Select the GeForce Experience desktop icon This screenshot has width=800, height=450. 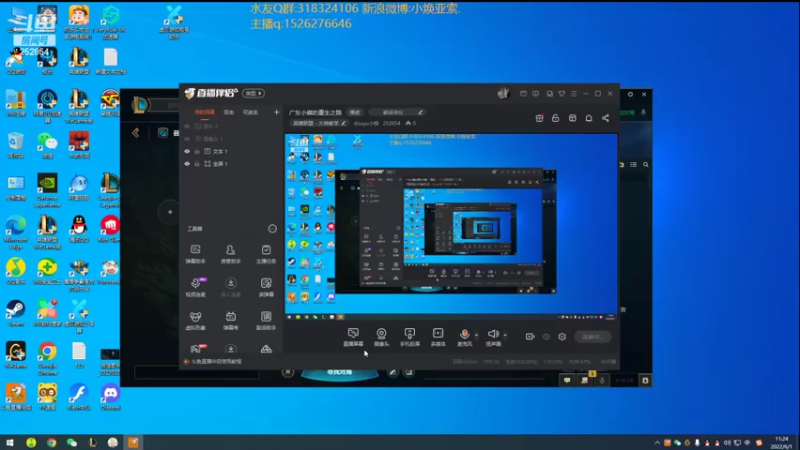(x=47, y=190)
